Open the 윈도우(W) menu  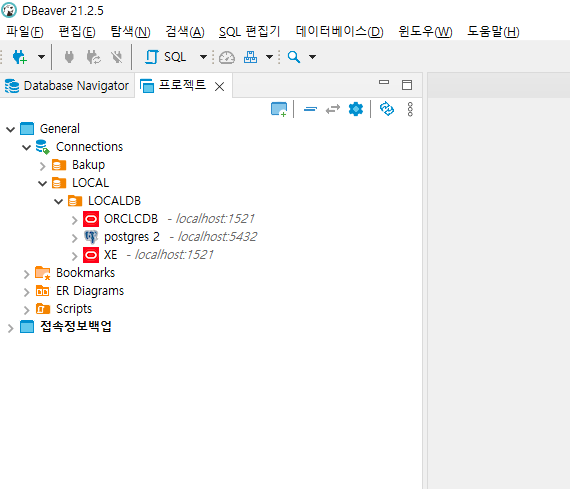tap(425, 32)
